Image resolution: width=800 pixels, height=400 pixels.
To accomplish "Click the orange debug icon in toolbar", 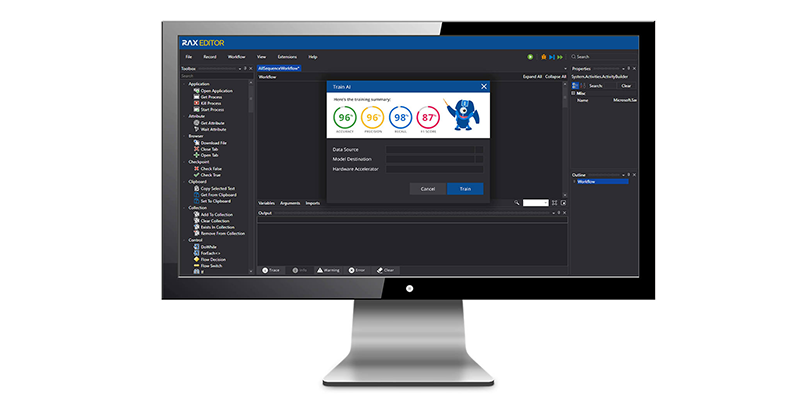I will point(544,57).
